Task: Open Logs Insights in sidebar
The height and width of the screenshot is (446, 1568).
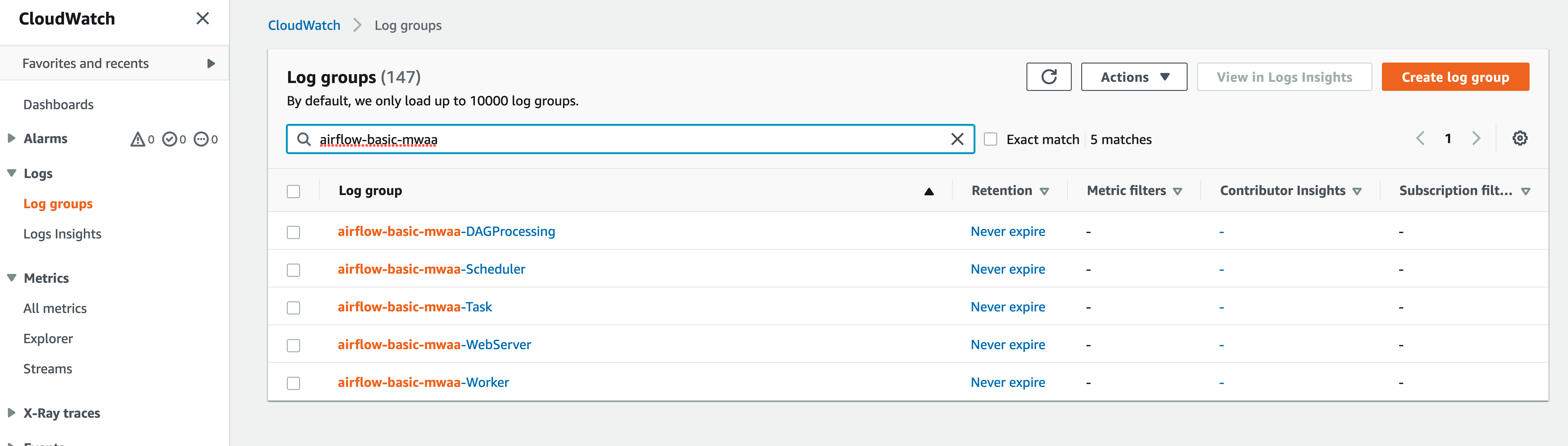Action: click(x=62, y=234)
